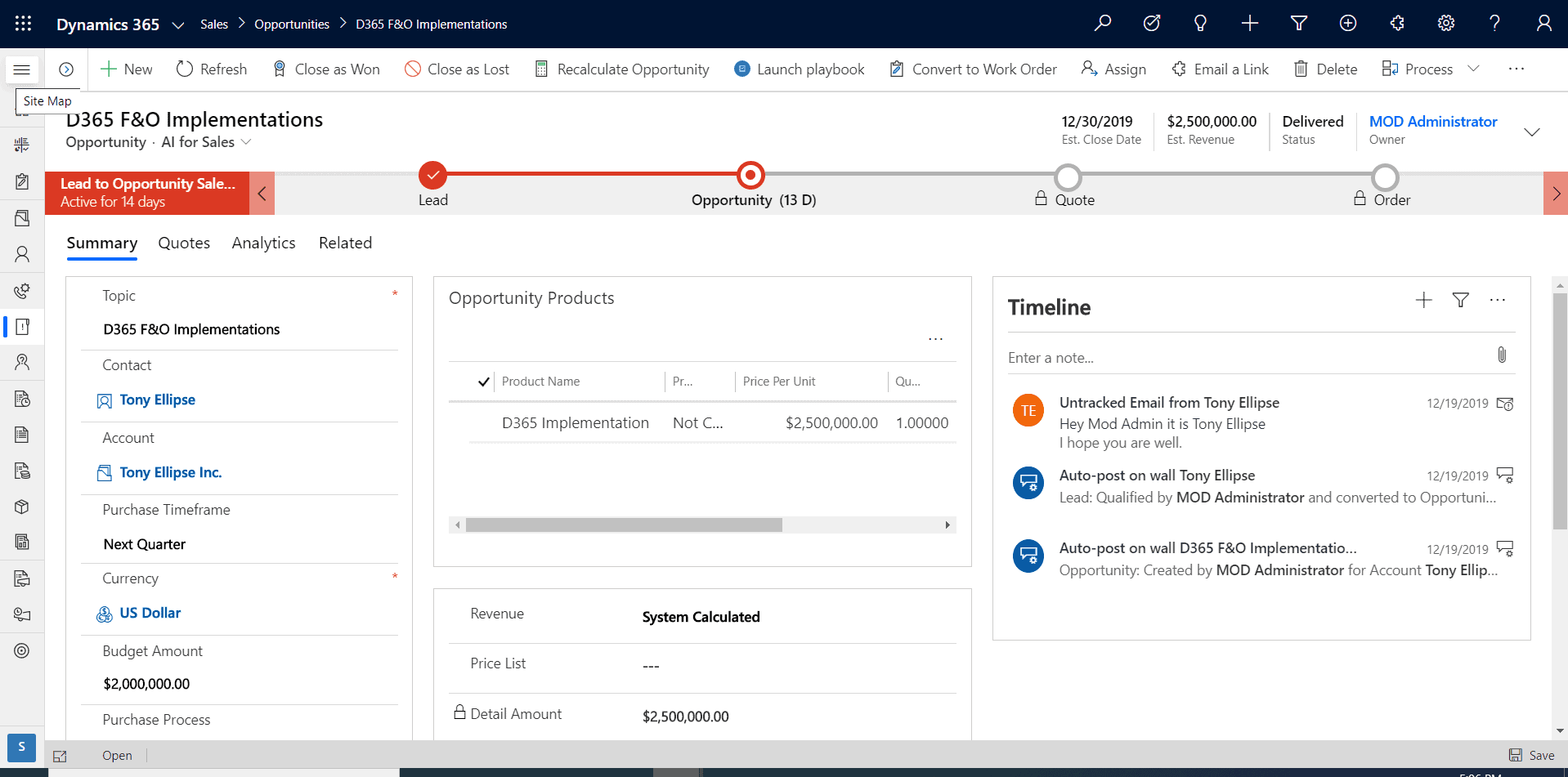This screenshot has height=777, width=1568.
Task: Switch to the Analytics tab
Action: coord(263,243)
